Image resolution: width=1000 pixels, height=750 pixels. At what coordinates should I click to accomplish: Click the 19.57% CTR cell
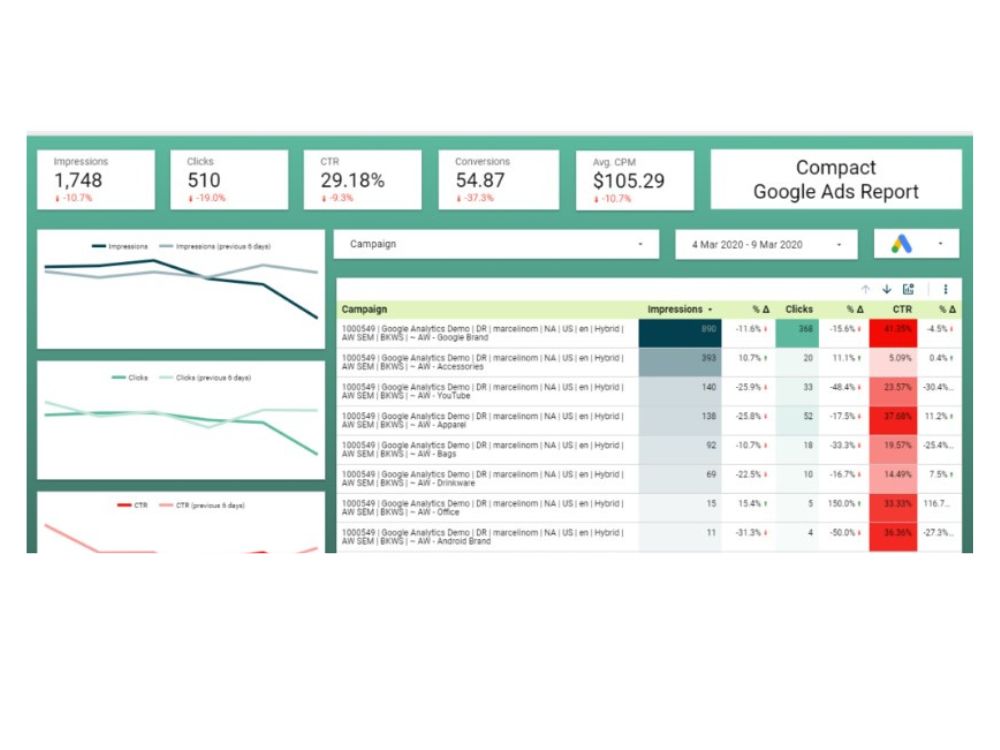(x=893, y=450)
